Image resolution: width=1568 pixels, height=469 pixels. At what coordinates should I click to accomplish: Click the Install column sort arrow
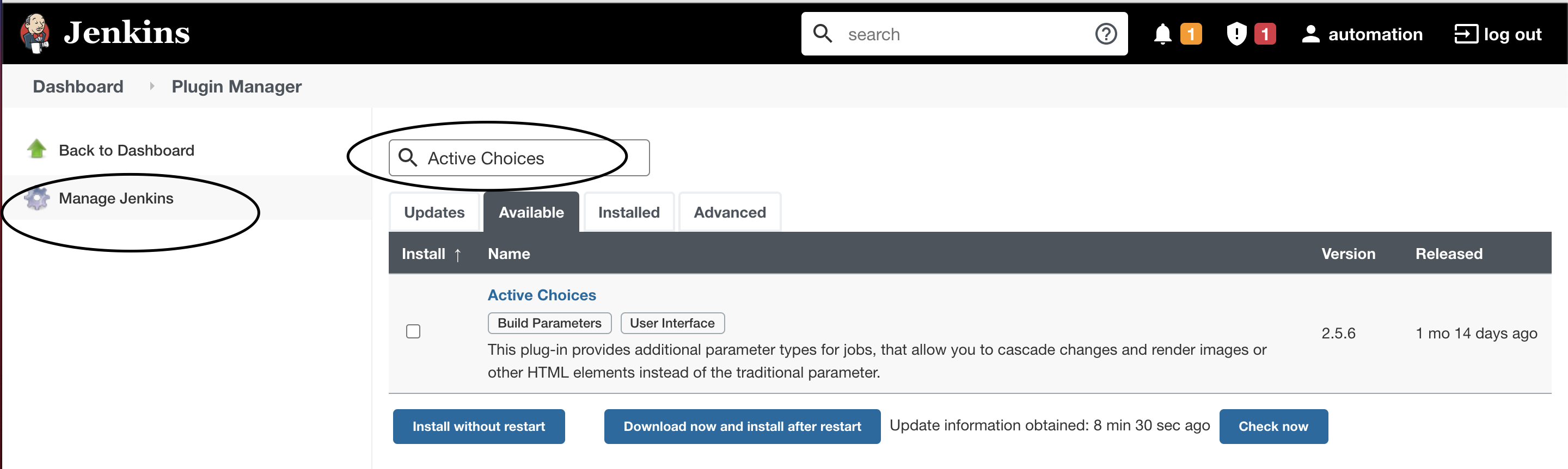point(459,254)
